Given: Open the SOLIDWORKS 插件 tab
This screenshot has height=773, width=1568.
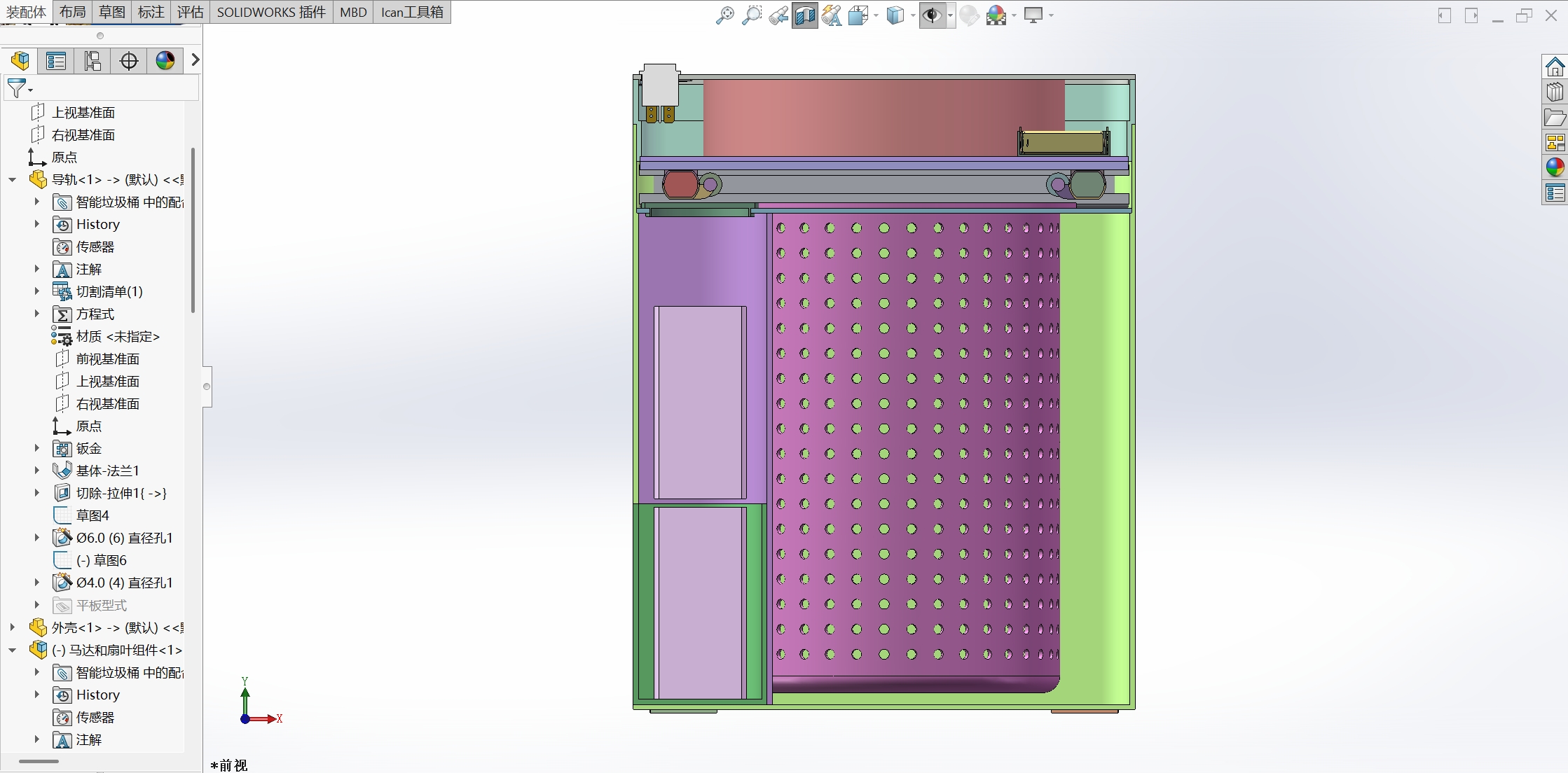Looking at the screenshot, I should [271, 12].
